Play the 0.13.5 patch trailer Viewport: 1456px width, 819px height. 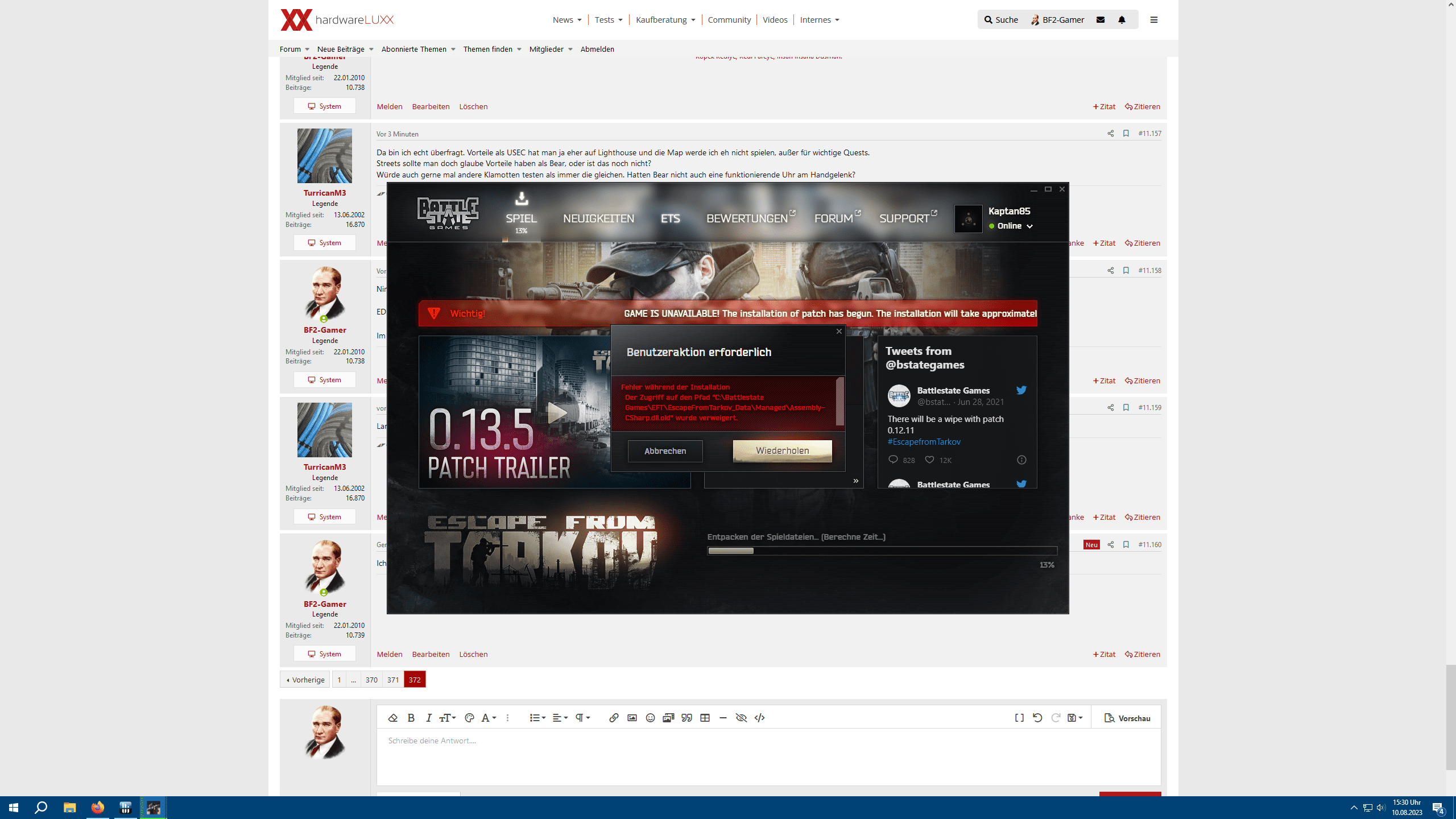click(557, 413)
